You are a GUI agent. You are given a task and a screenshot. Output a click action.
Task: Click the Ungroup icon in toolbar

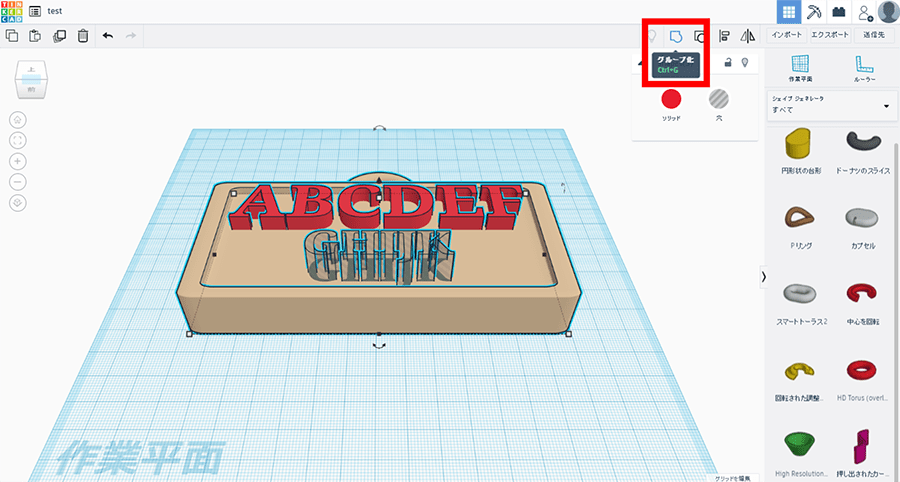701,36
